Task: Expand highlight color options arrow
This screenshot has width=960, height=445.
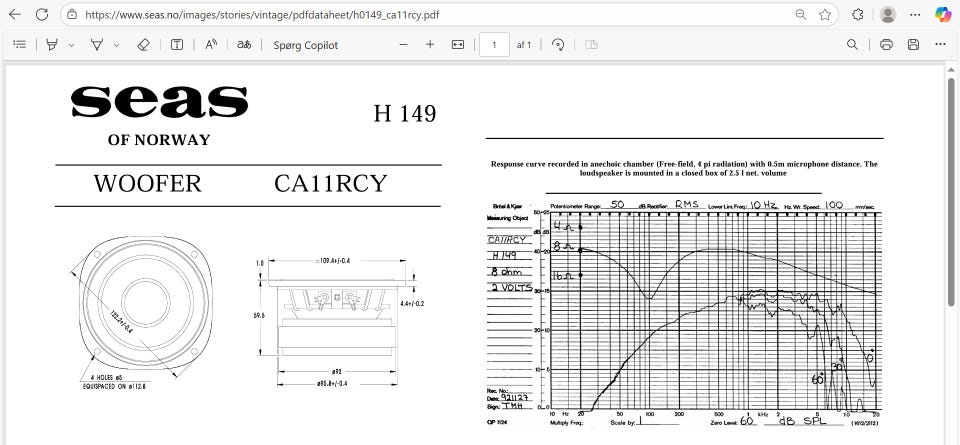Action: [x=72, y=45]
